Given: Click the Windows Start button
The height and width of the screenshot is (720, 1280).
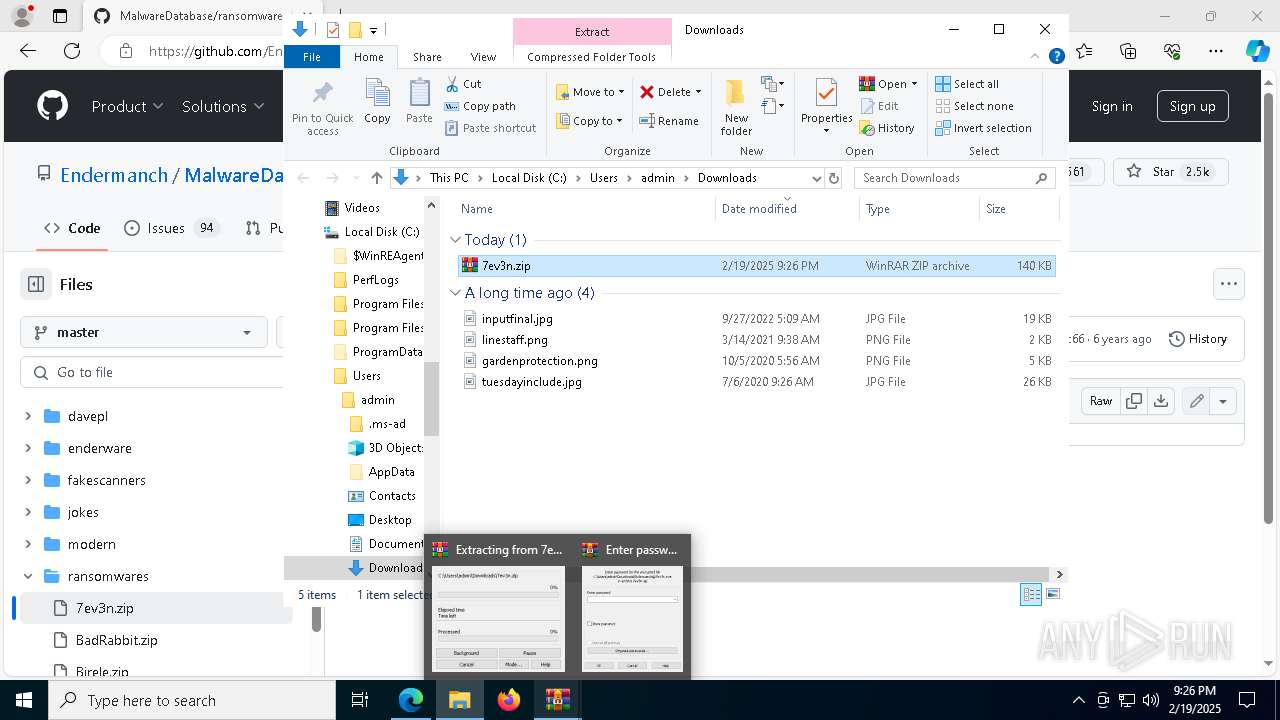Looking at the screenshot, I should click(x=23, y=700).
